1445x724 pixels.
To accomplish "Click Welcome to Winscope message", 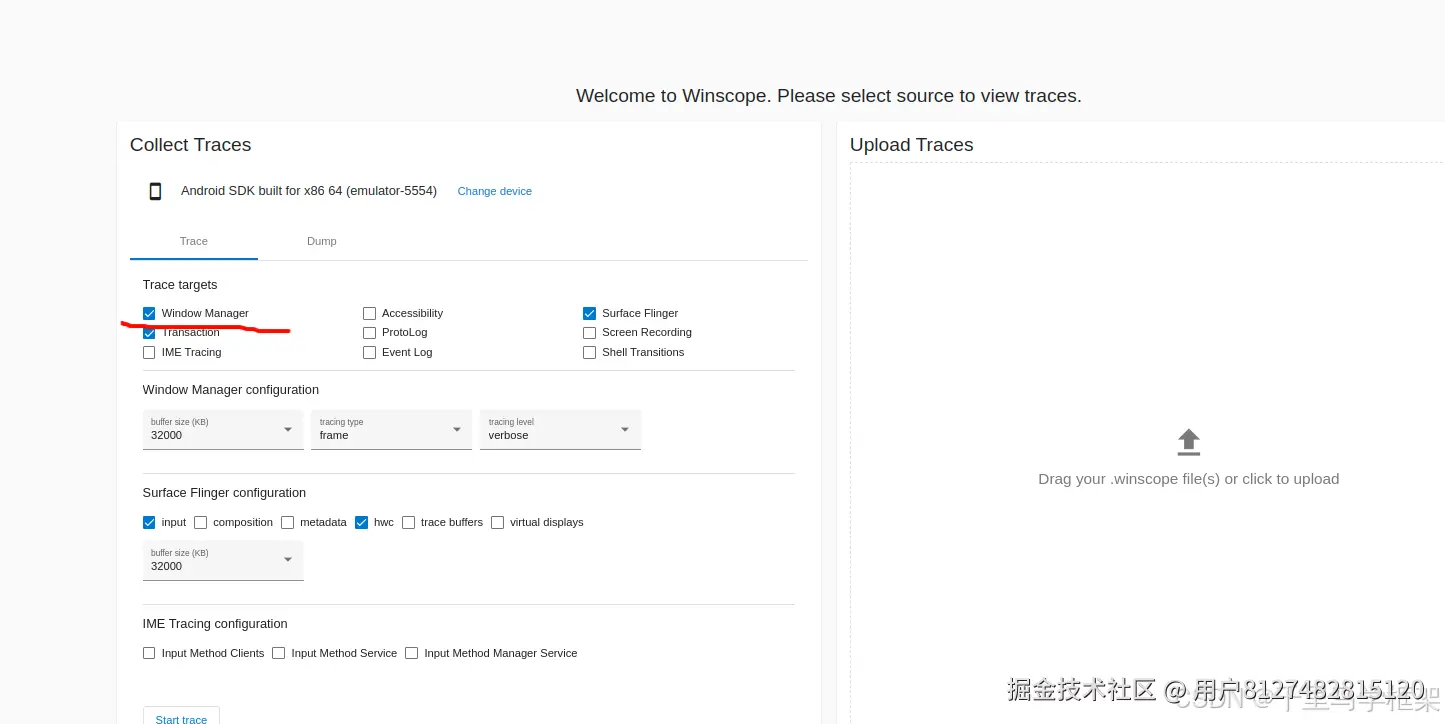I will (829, 96).
